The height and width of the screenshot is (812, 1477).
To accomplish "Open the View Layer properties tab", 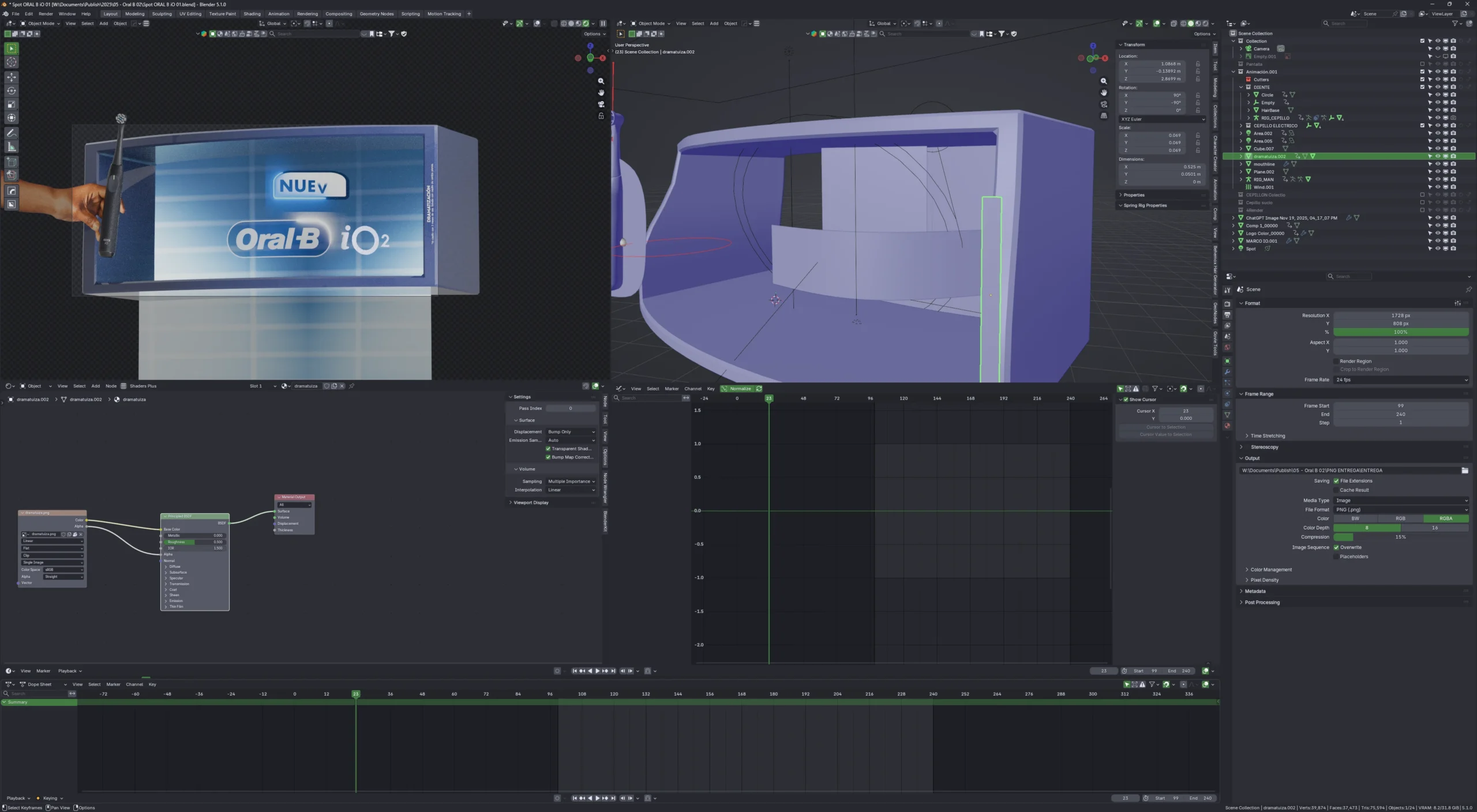I will click(x=1228, y=326).
